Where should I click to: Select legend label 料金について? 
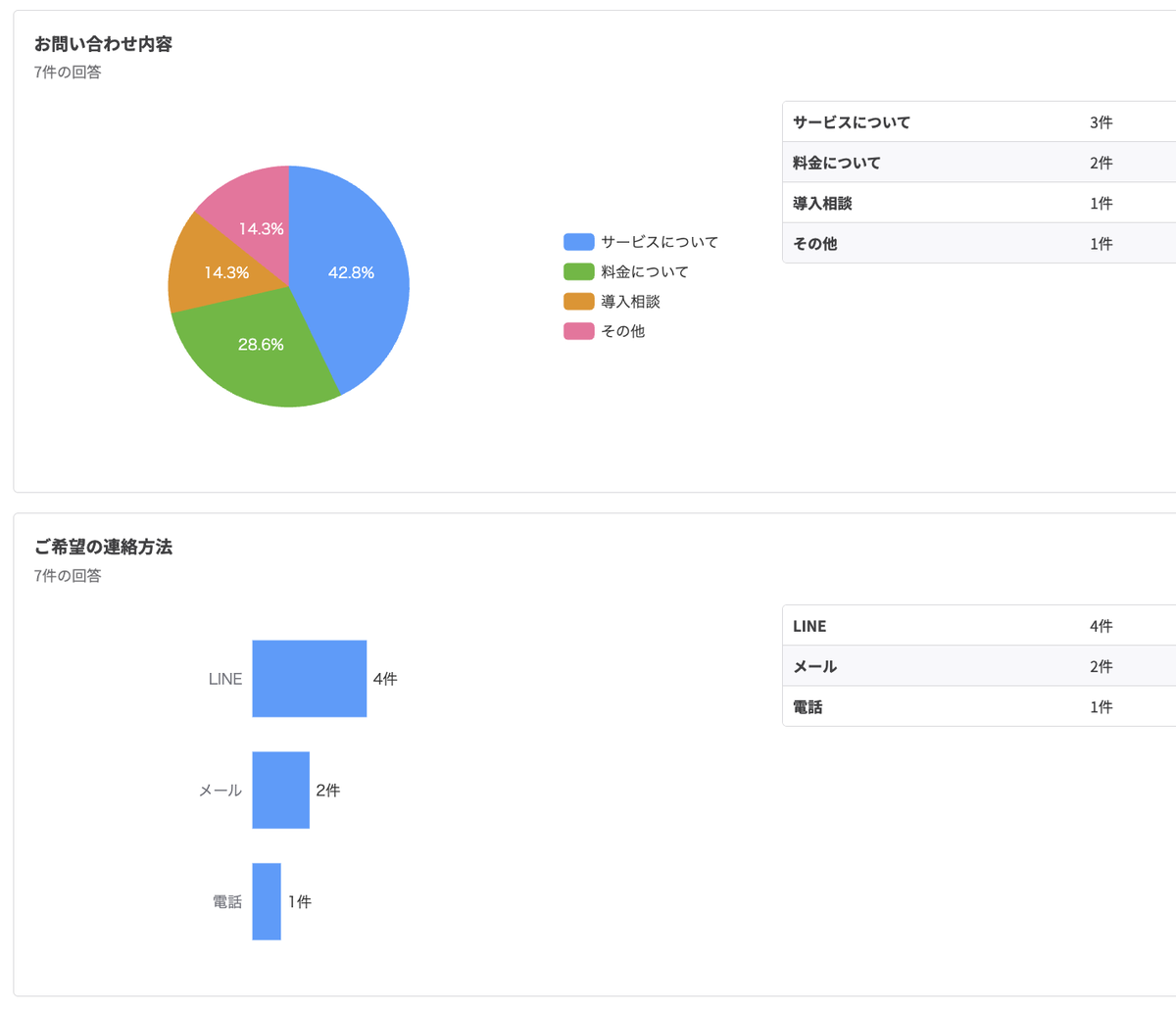645,271
